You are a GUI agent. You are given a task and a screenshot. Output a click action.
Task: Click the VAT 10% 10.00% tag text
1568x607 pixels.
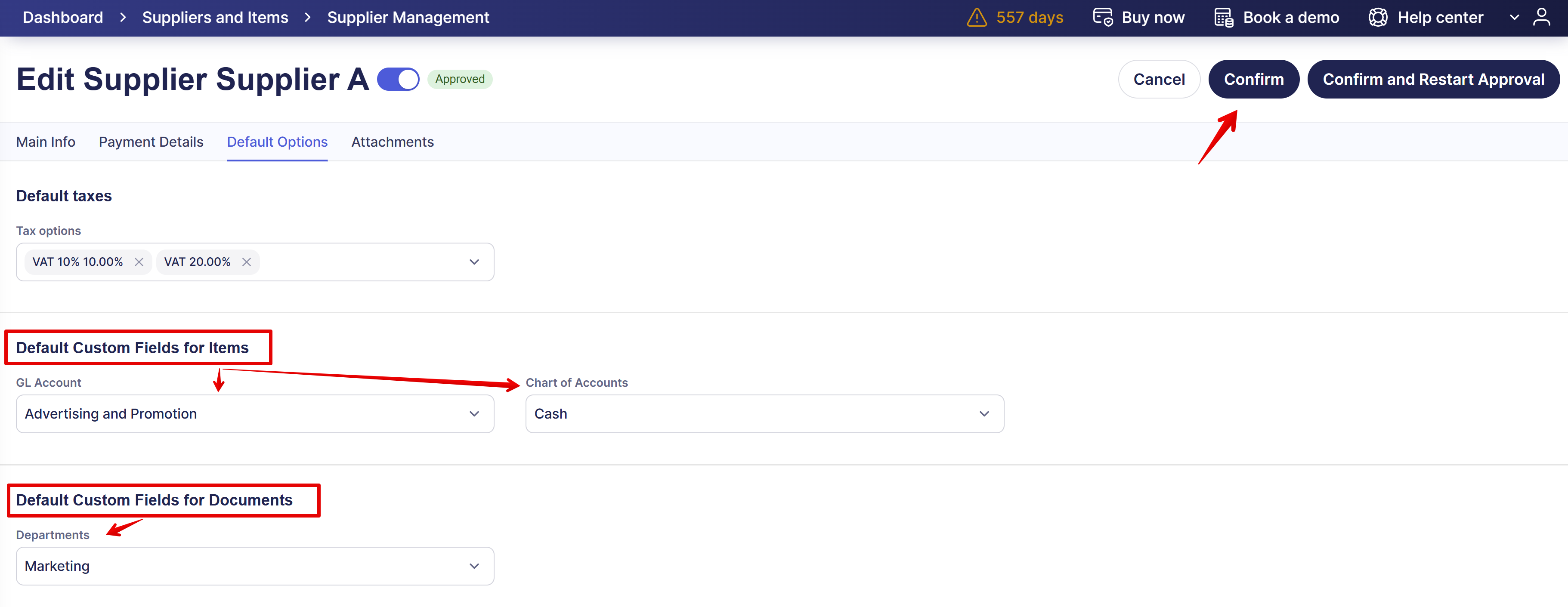[x=77, y=262]
